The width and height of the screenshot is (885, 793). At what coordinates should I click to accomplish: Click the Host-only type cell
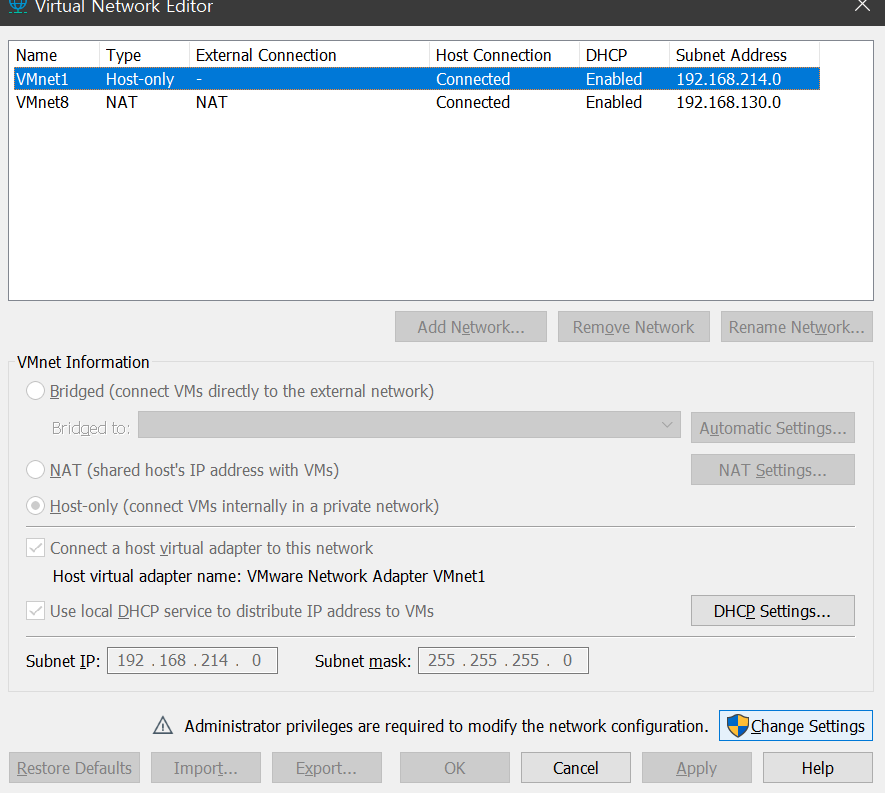point(140,79)
